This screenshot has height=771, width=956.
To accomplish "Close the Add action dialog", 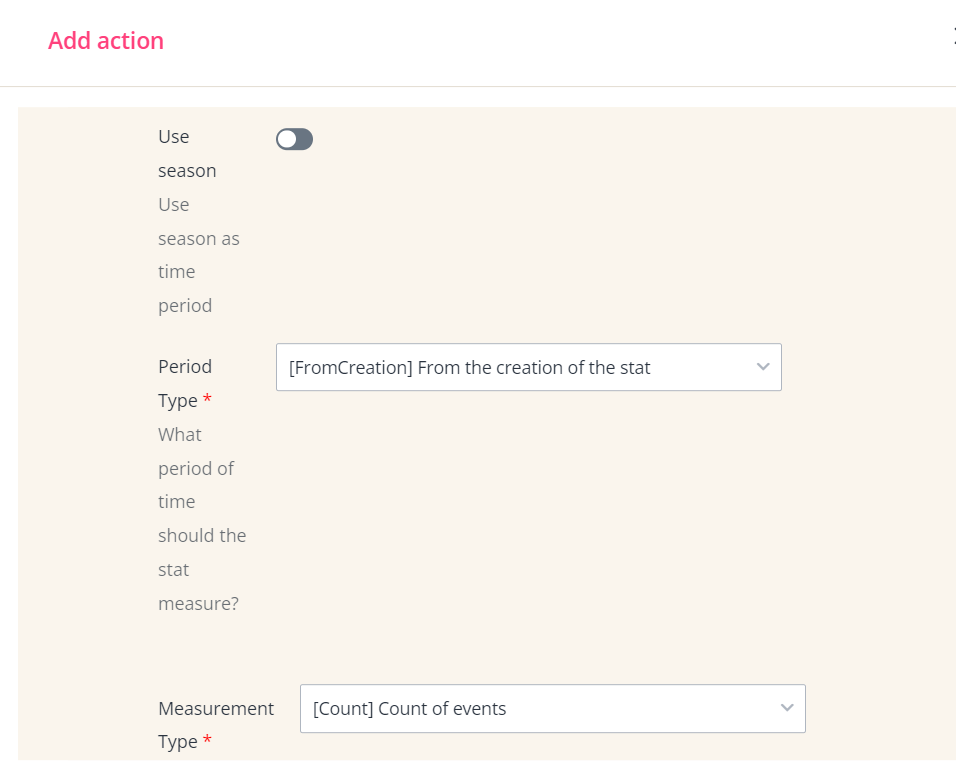I will coord(953,40).
